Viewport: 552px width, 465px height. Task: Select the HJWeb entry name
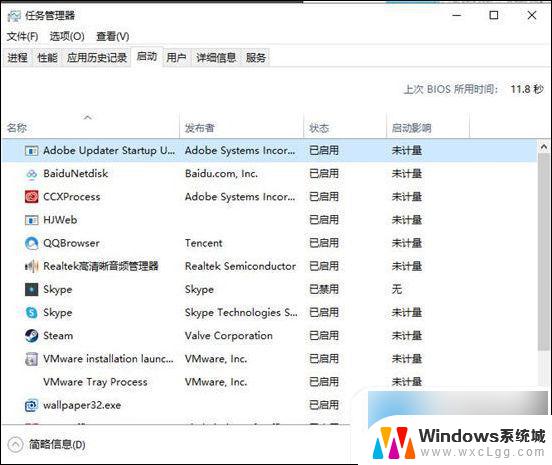point(60,220)
